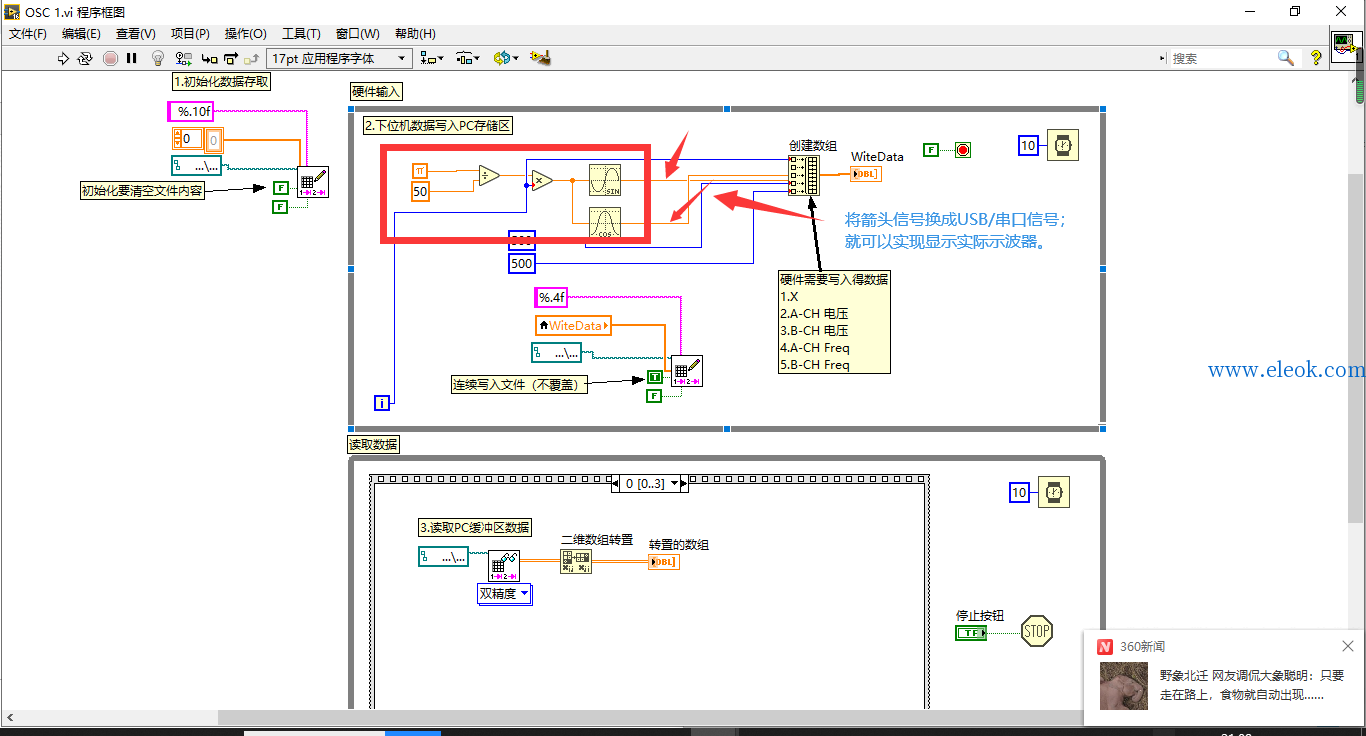Open the 文件(F) menu
This screenshot has height=736, width=1366.
pos(28,34)
